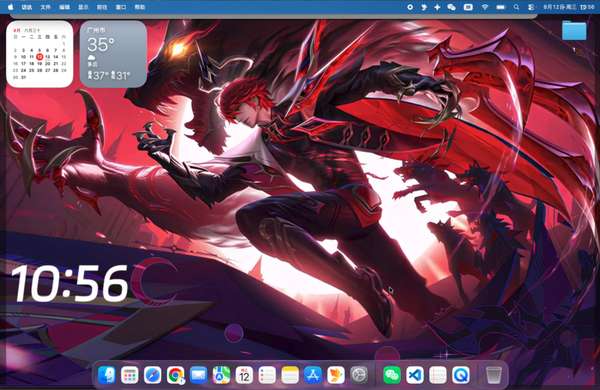Open the orange bird app in Dock
The width and height of the screenshot is (600, 390).
pyautogui.click(x=336, y=375)
